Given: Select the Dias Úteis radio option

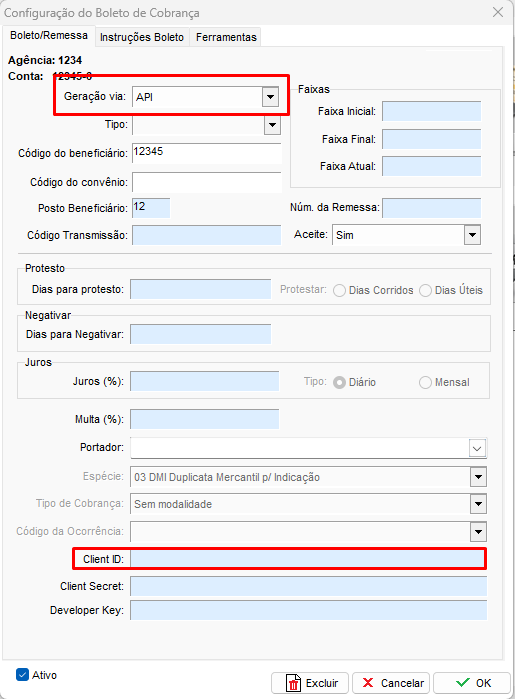Looking at the screenshot, I should point(425,291).
